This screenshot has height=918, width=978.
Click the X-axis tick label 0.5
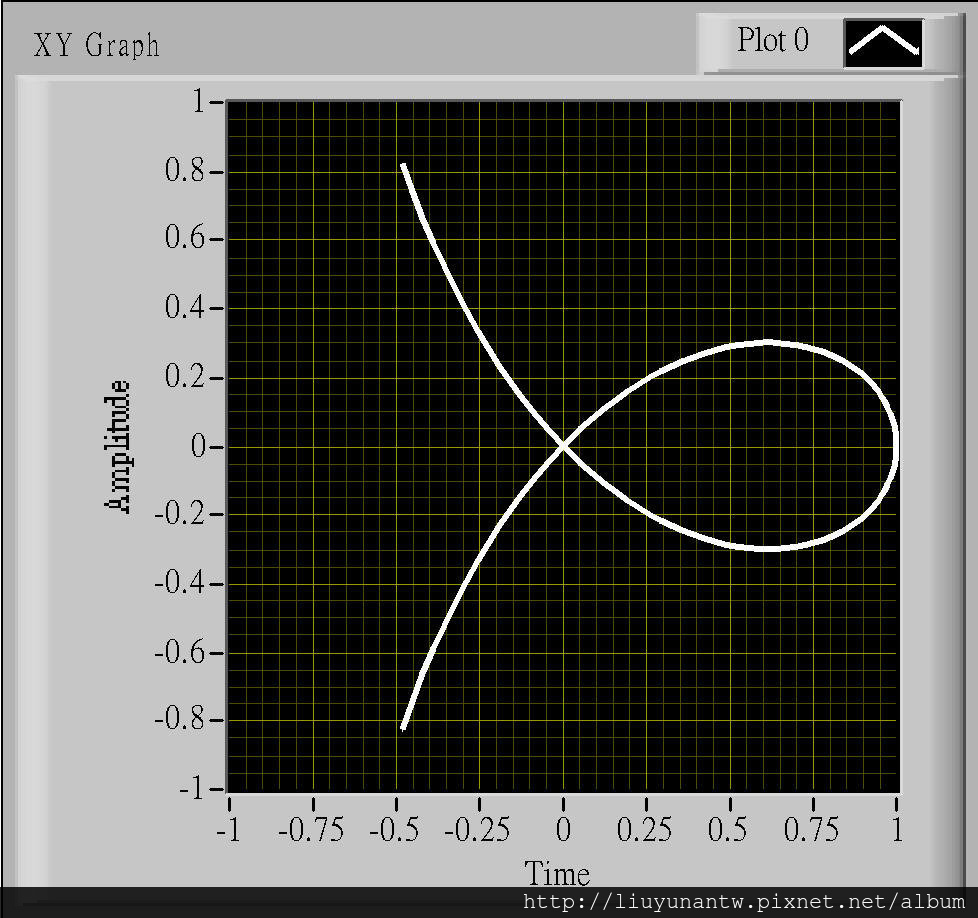pyautogui.click(x=727, y=829)
